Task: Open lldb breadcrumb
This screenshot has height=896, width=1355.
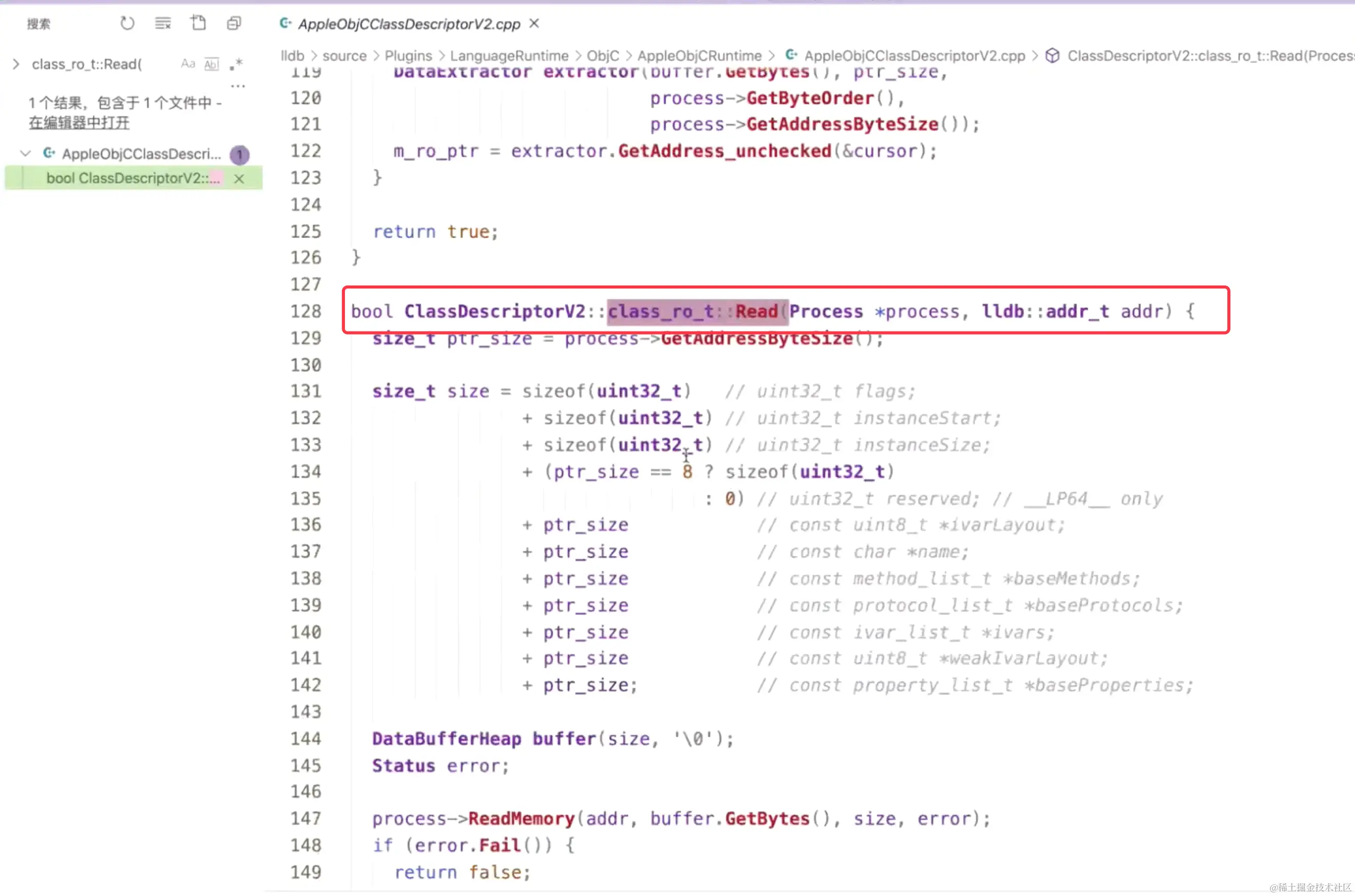Action: point(292,56)
